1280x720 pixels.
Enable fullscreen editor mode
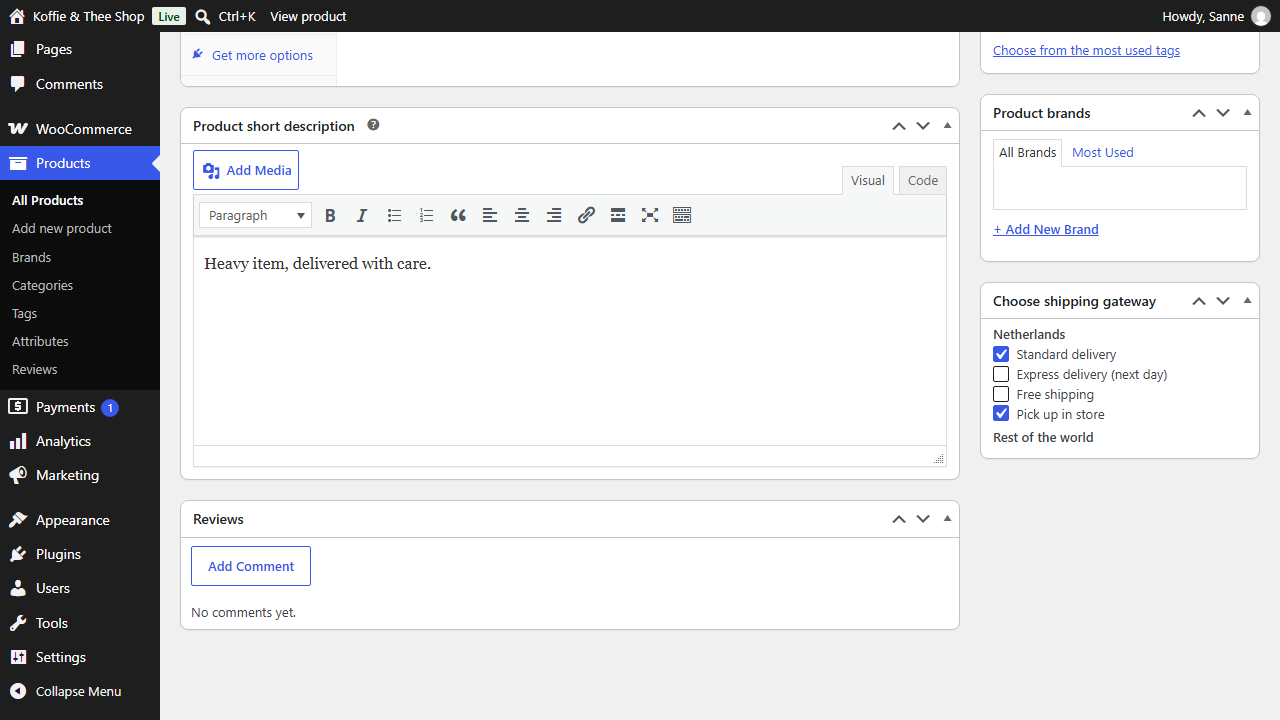pos(650,215)
